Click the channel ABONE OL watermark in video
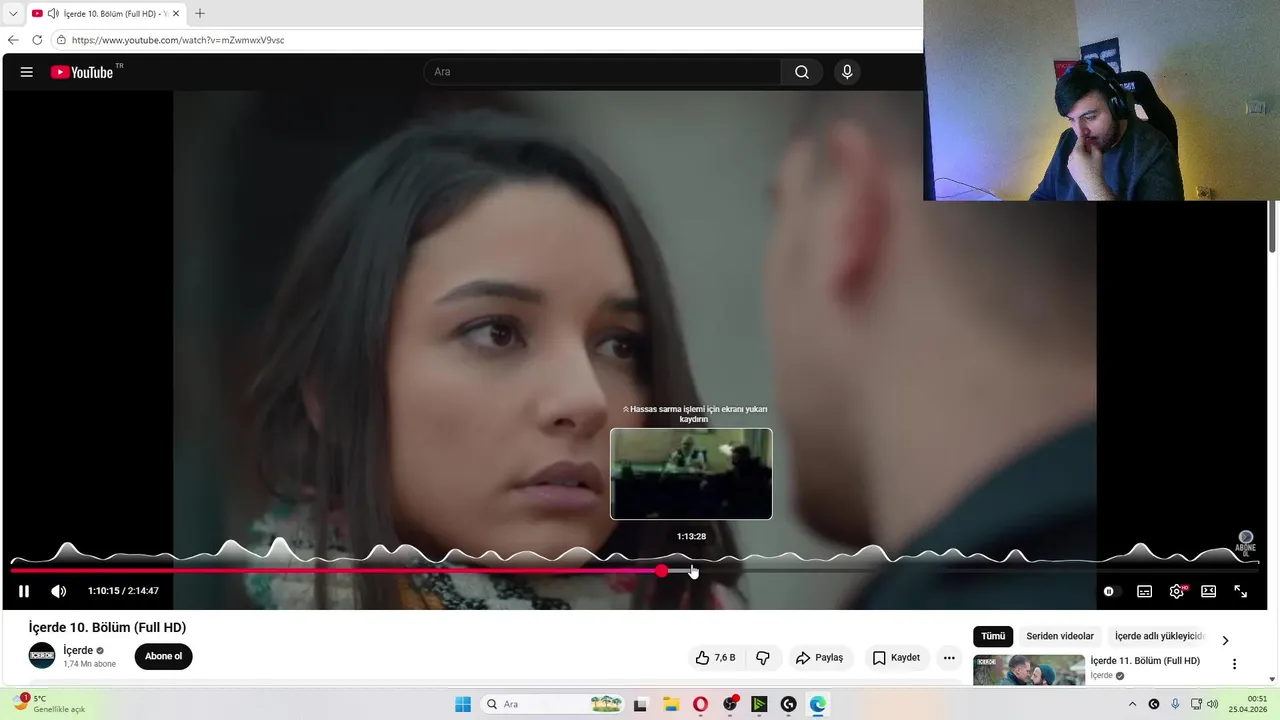This screenshot has width=1280, height=720. (x=1246, y=543)
